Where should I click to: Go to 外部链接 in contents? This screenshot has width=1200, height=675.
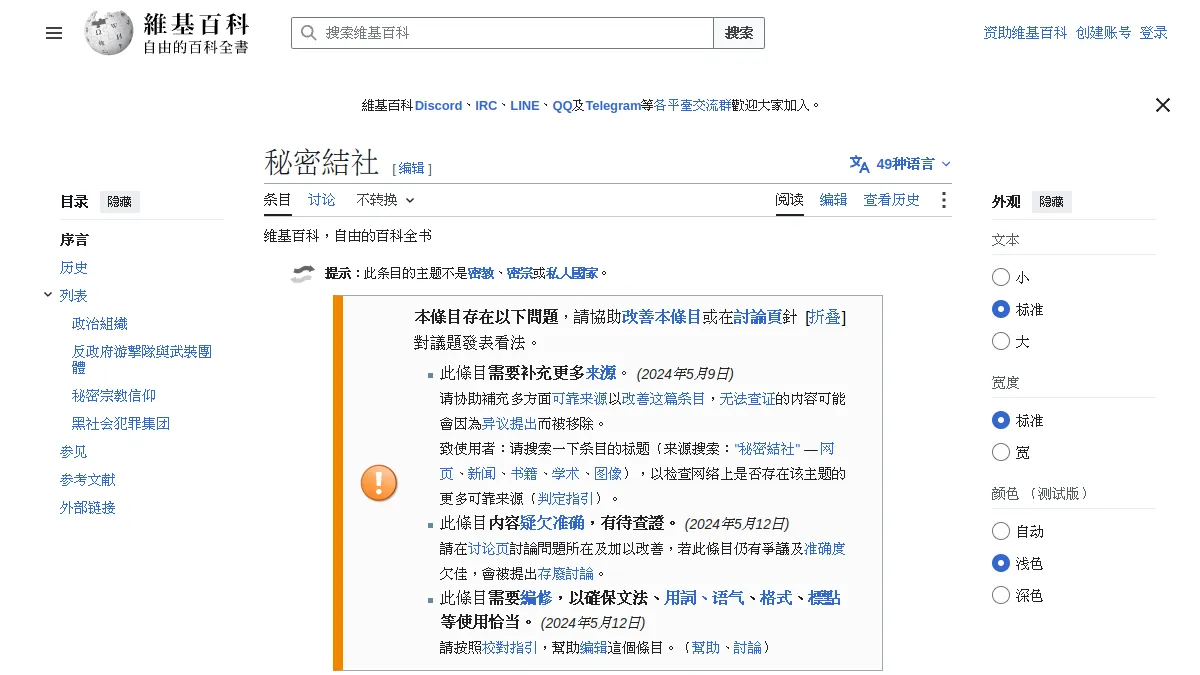click(x=88, y=508)
